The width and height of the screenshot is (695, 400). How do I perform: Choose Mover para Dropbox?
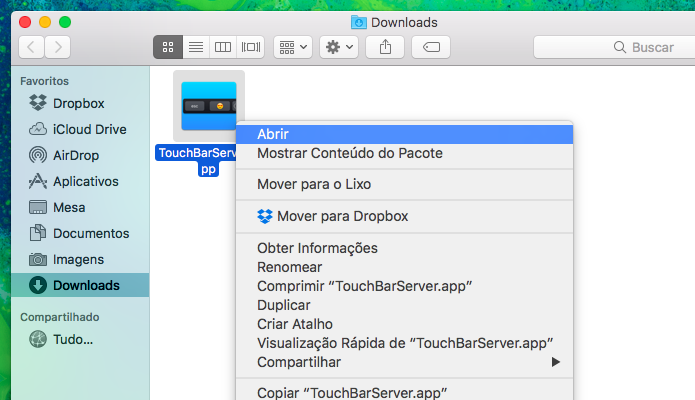(404, 216)
